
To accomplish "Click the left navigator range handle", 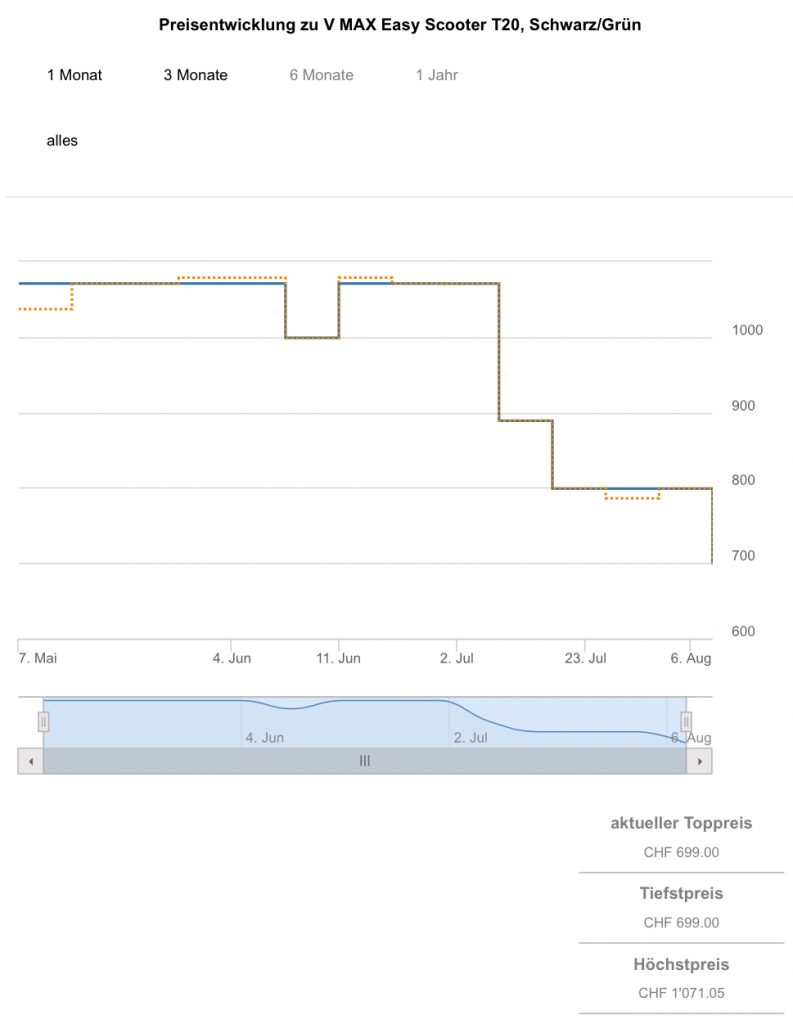I will [43, 721].
